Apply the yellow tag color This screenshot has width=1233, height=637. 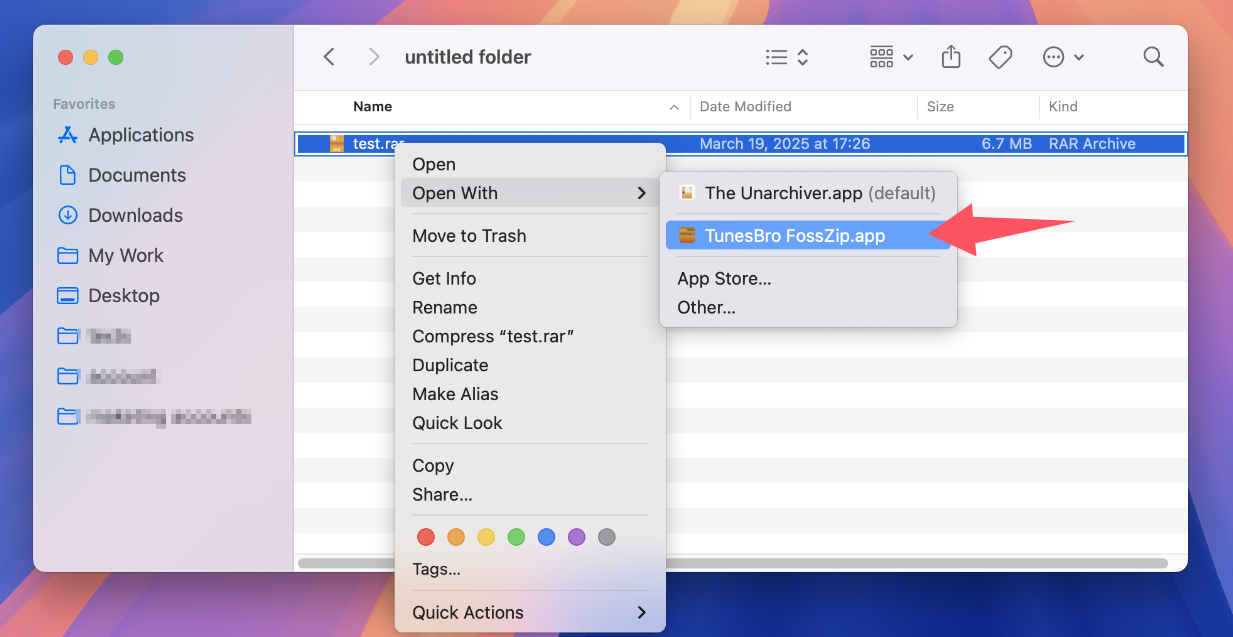[486, 537]
